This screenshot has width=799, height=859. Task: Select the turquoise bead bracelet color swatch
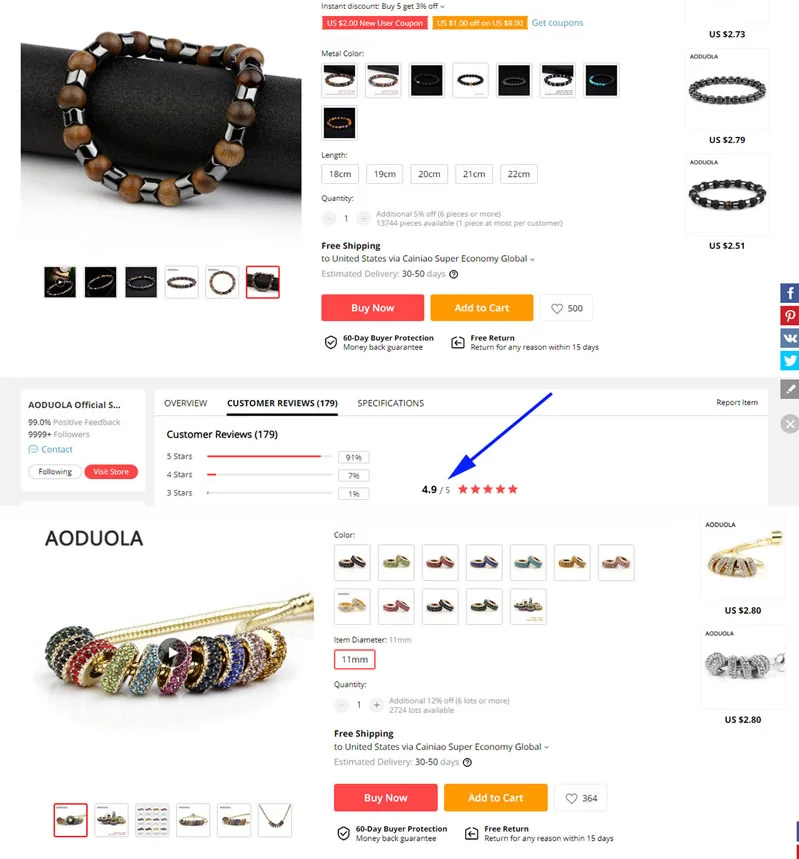601,81
